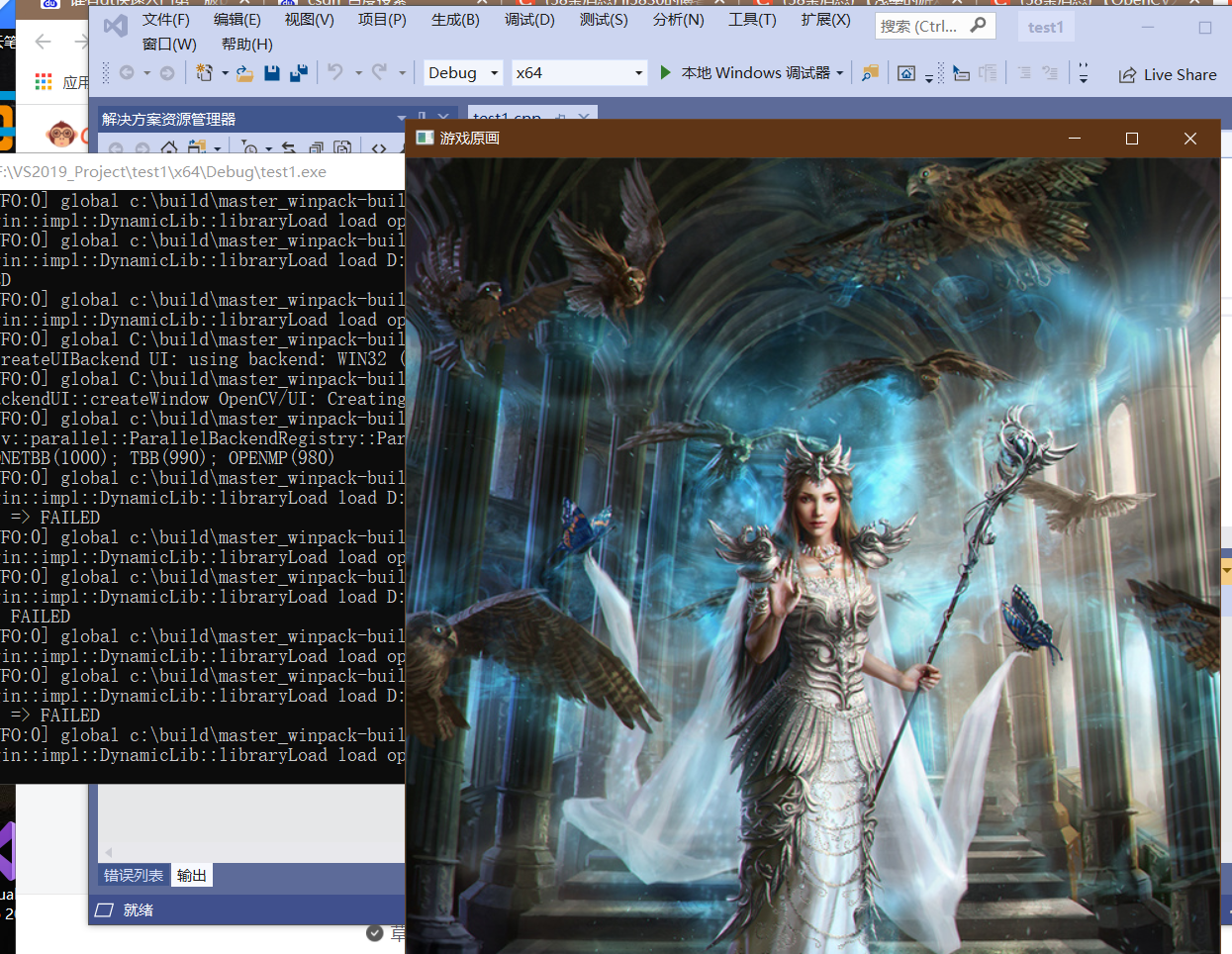Click the test1 solution name label
Screen dimensions: 1232x954
click(x=1045, y=28)
